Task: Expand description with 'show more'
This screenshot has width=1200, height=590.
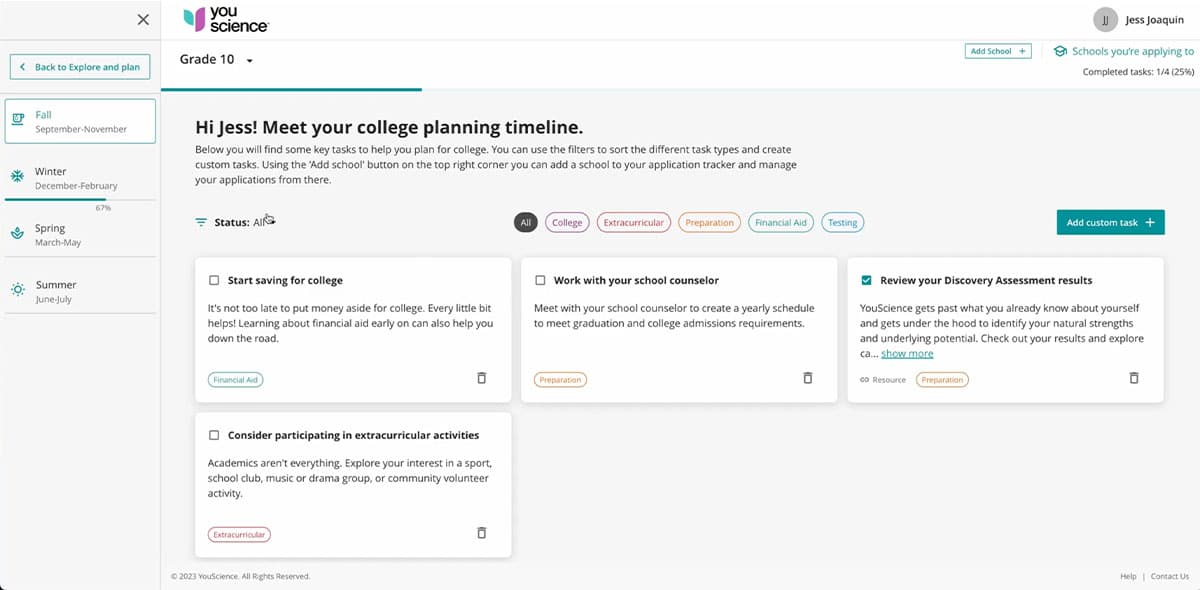Action: pos(907,353)
